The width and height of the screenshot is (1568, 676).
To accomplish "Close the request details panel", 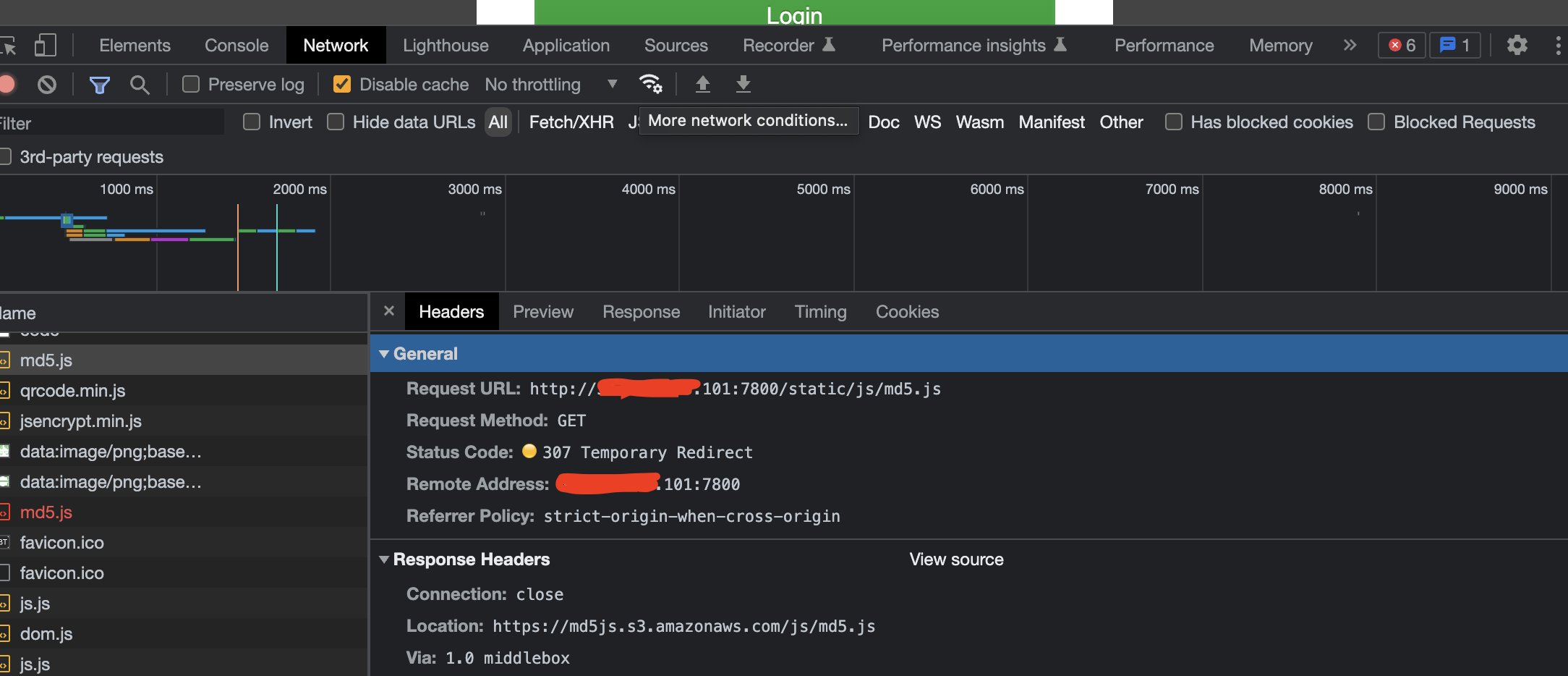I will point(389,311).
